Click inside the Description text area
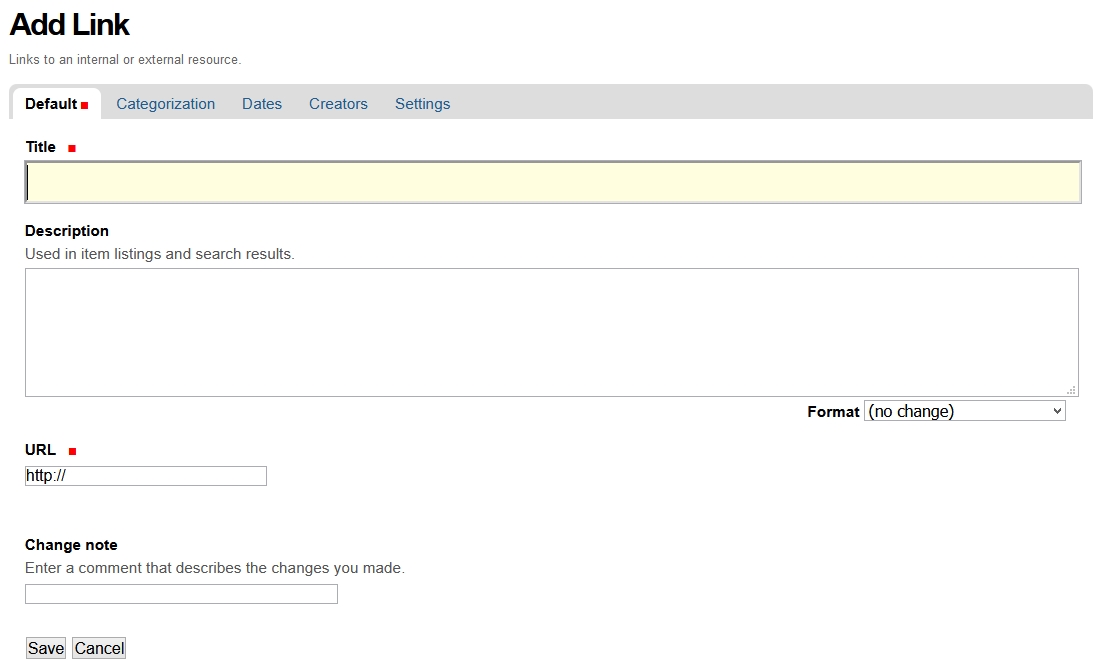The width and height of the screenshot is (1095, 667). pyautogui.click(x=550, y=332)
